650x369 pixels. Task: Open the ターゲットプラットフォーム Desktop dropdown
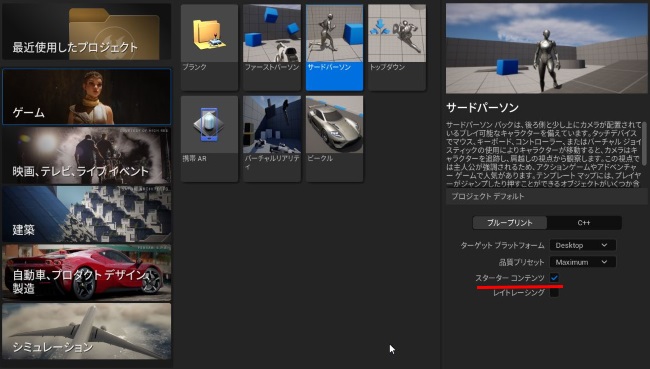coord(582,245)
